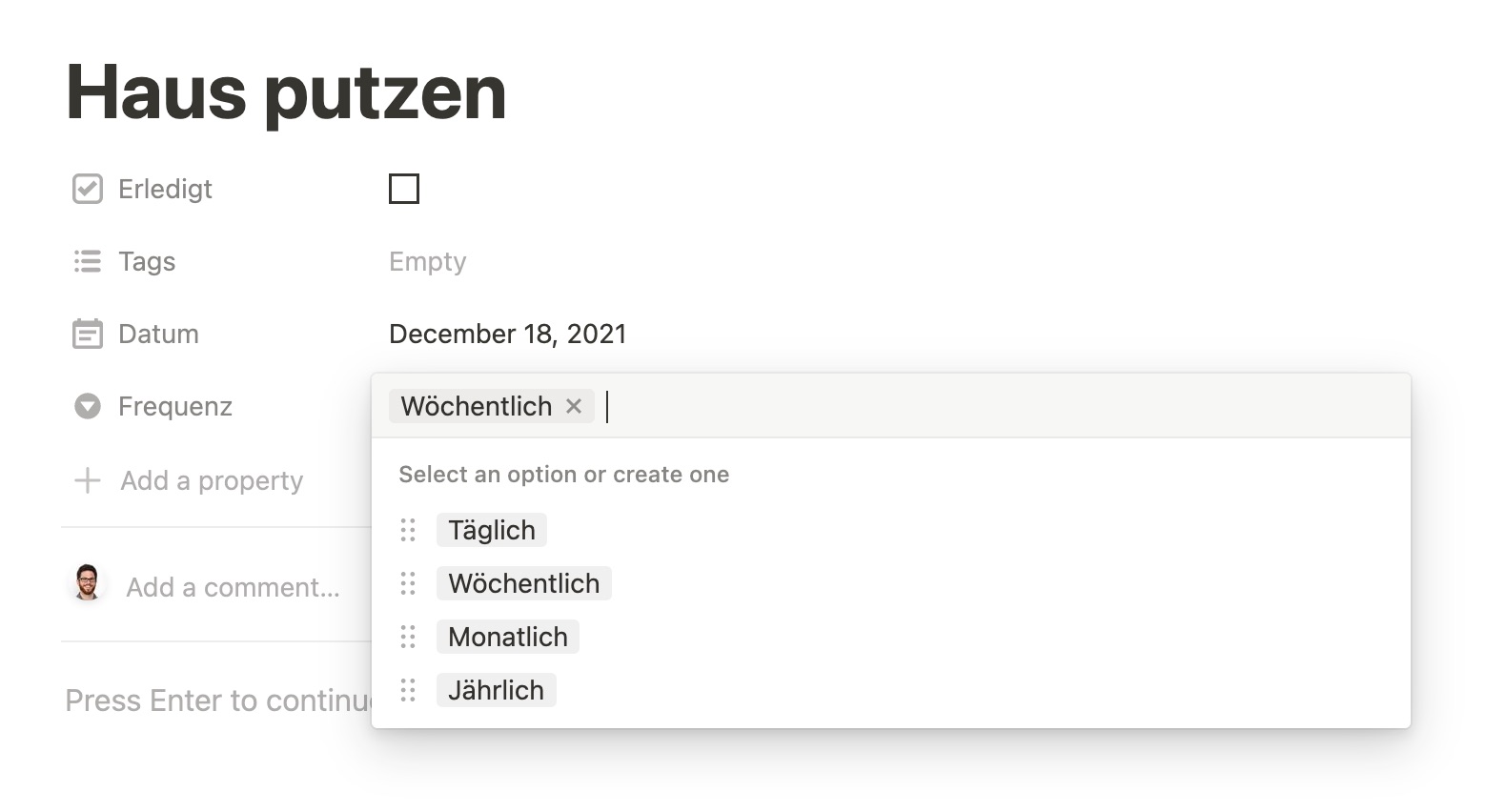Click the Datum calendar icon
This screenshot has height=812, width=1485.
point(88,334)
